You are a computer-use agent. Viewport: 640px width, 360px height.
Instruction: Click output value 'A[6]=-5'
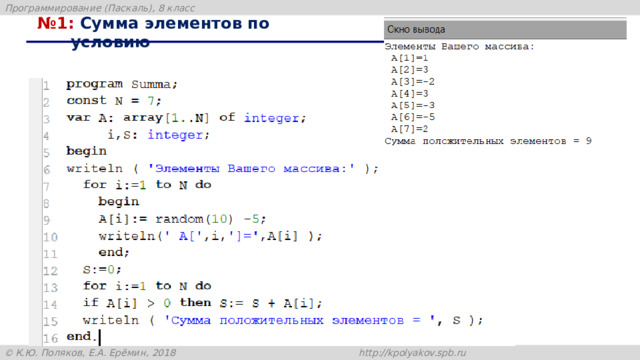point(413,117)
